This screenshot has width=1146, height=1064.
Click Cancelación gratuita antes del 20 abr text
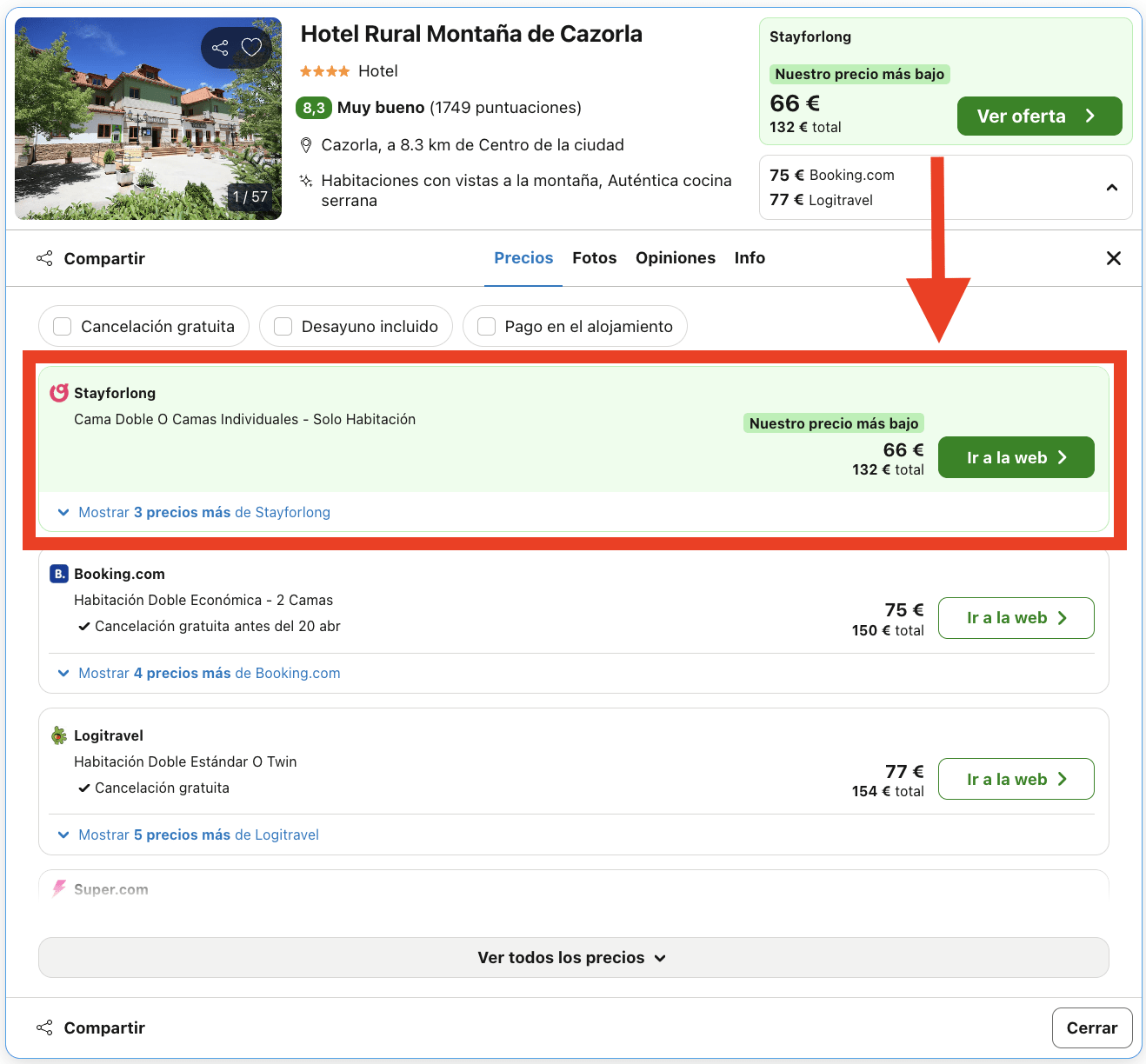(x=217, y=626)
